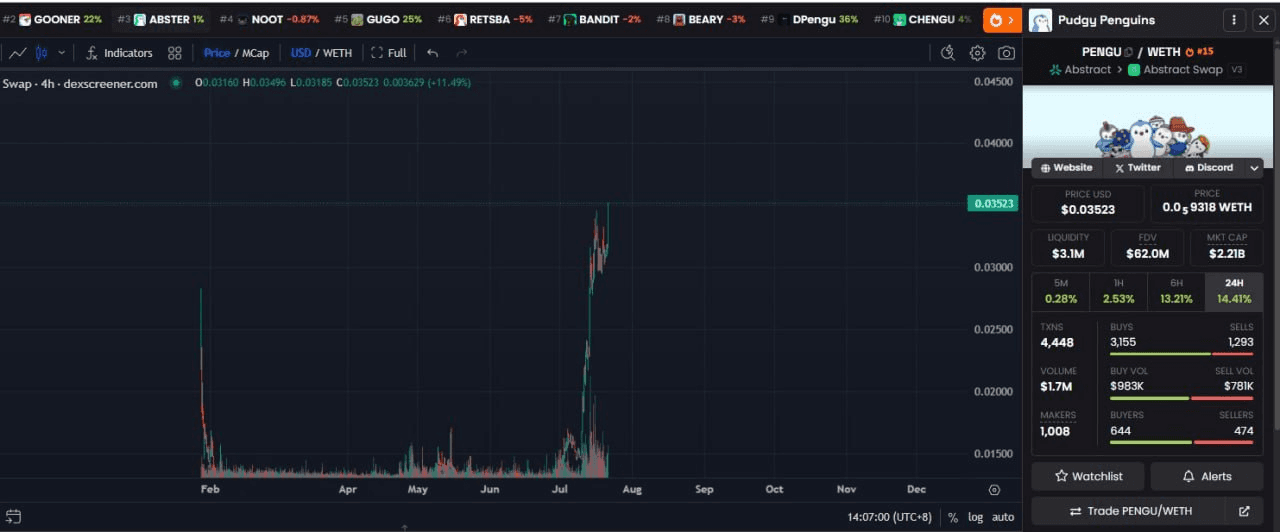Close the Pudgy Penguins panel

click(1262, 20)
